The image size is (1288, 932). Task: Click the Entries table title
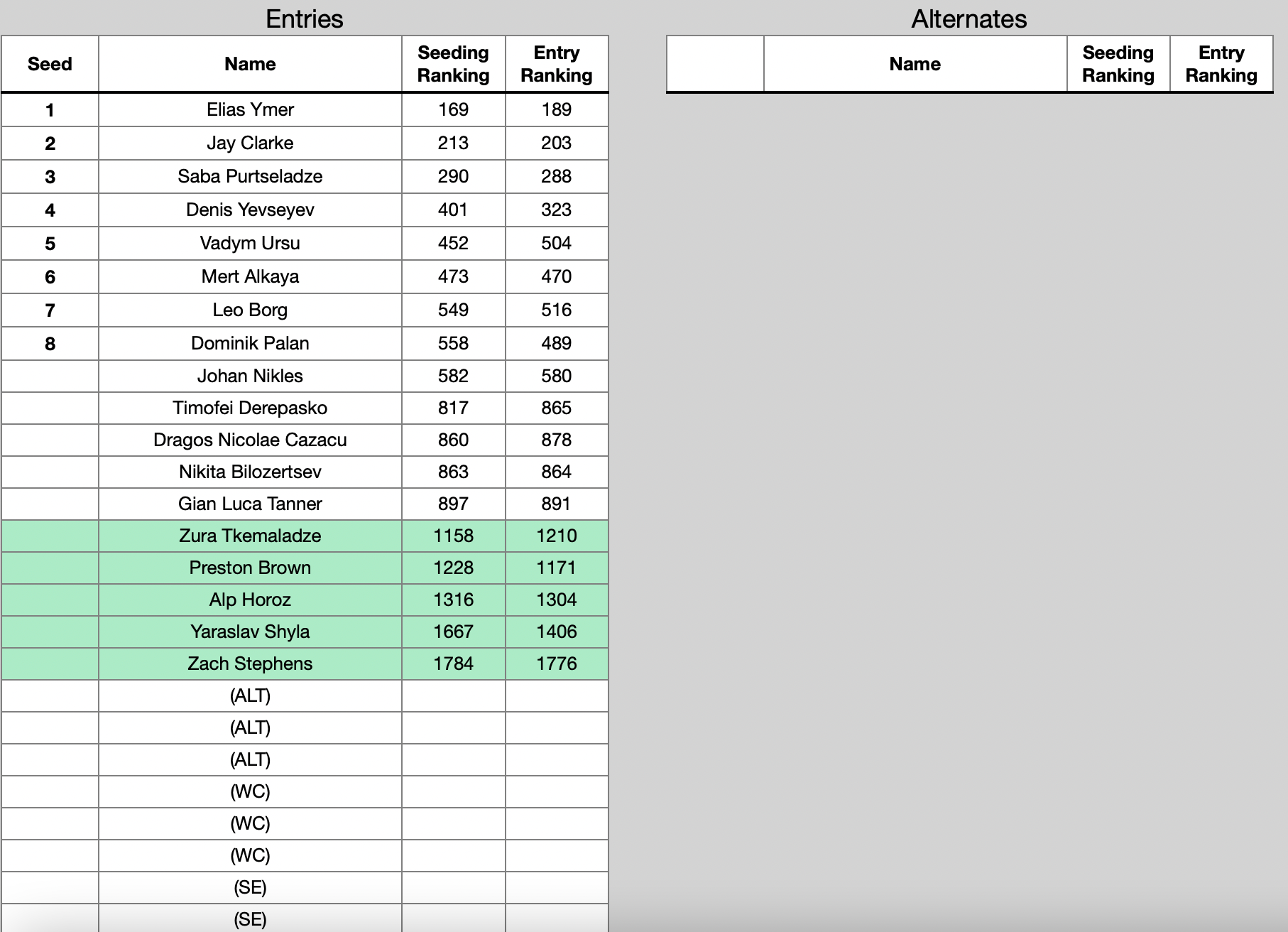[x=304, y=19]
